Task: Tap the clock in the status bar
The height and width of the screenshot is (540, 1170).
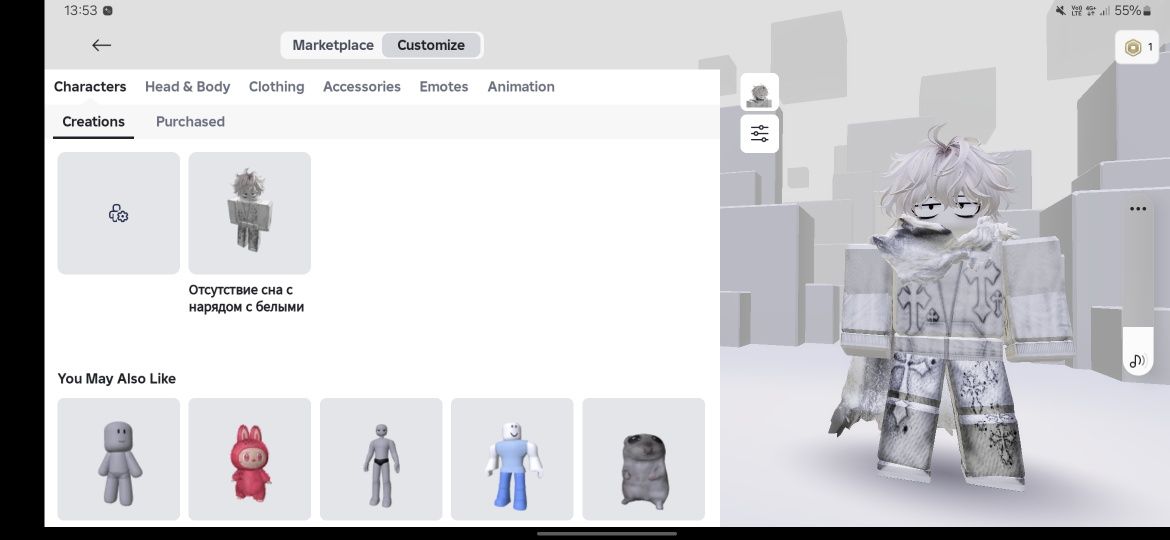Action: tap(81, 10)
